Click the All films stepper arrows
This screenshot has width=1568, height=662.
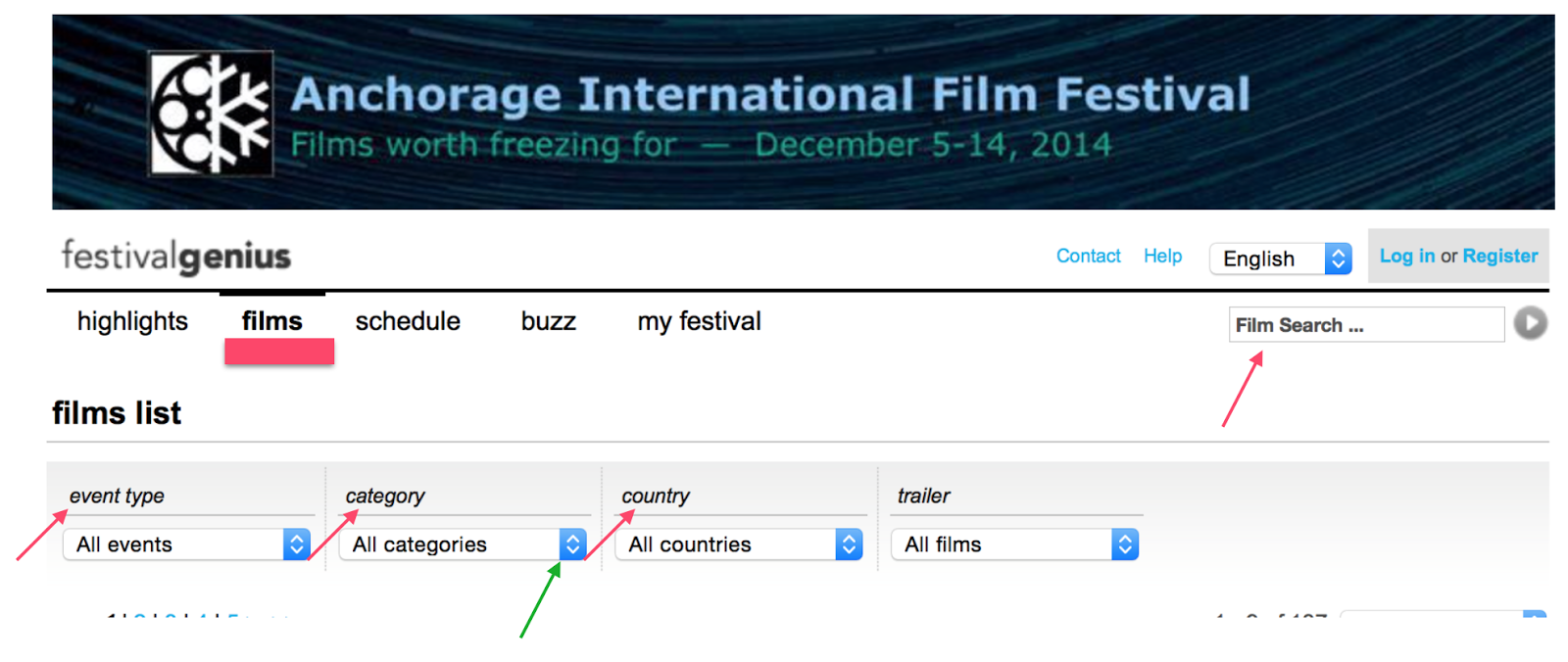point(1125,544)
